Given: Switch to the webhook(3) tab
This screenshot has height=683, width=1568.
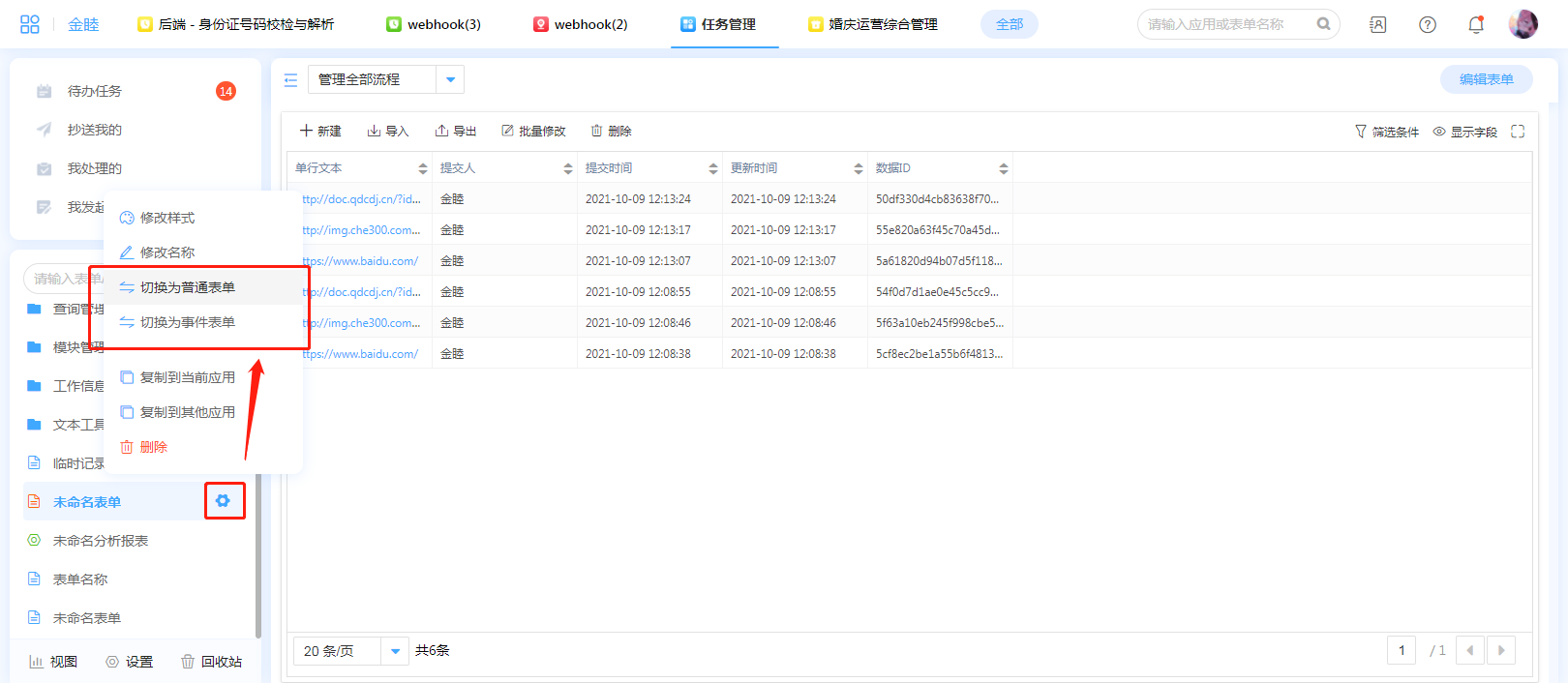Looking at the screenshot, I should [x=434, y=24].
